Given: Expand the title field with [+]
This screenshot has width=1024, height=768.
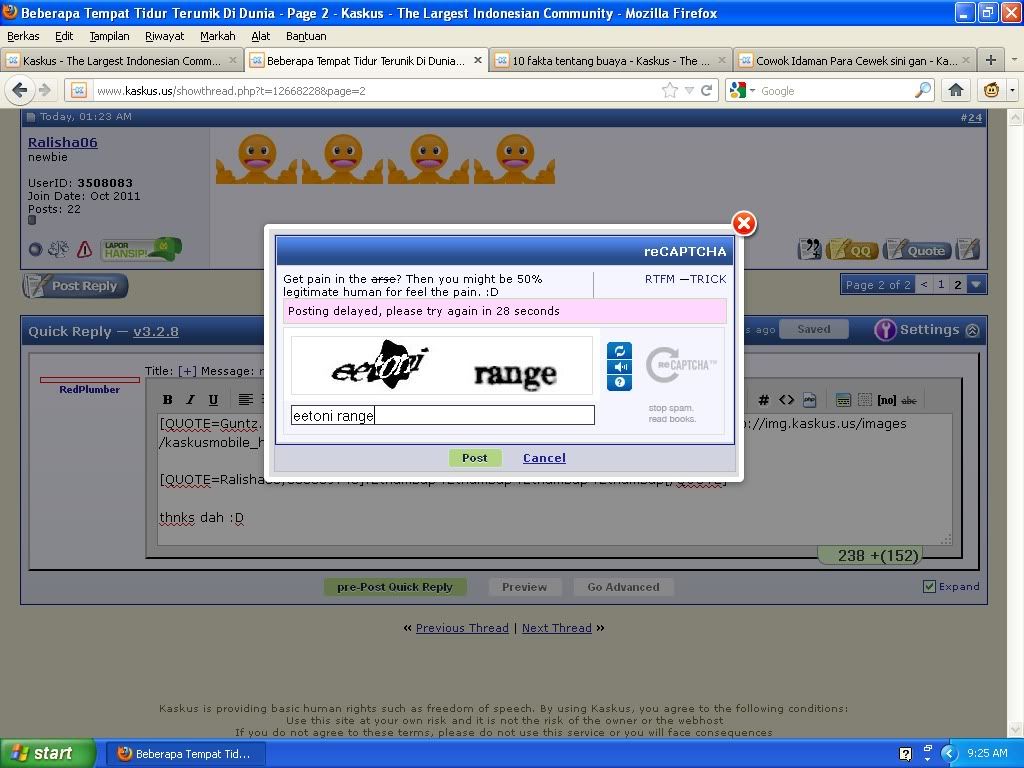Looking at the screenshot, I should (x=187, y=371).
